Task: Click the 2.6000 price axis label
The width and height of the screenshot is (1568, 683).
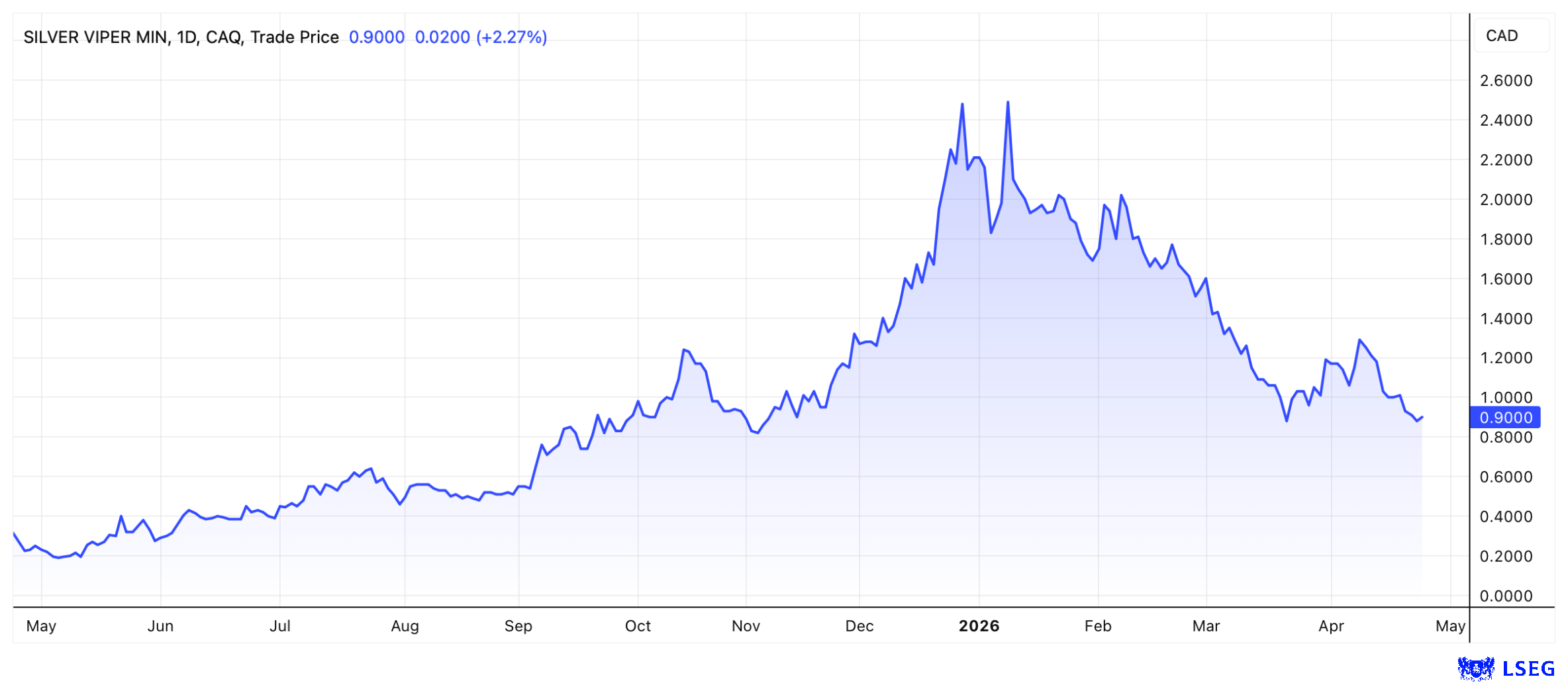Action: [1506, 81]
